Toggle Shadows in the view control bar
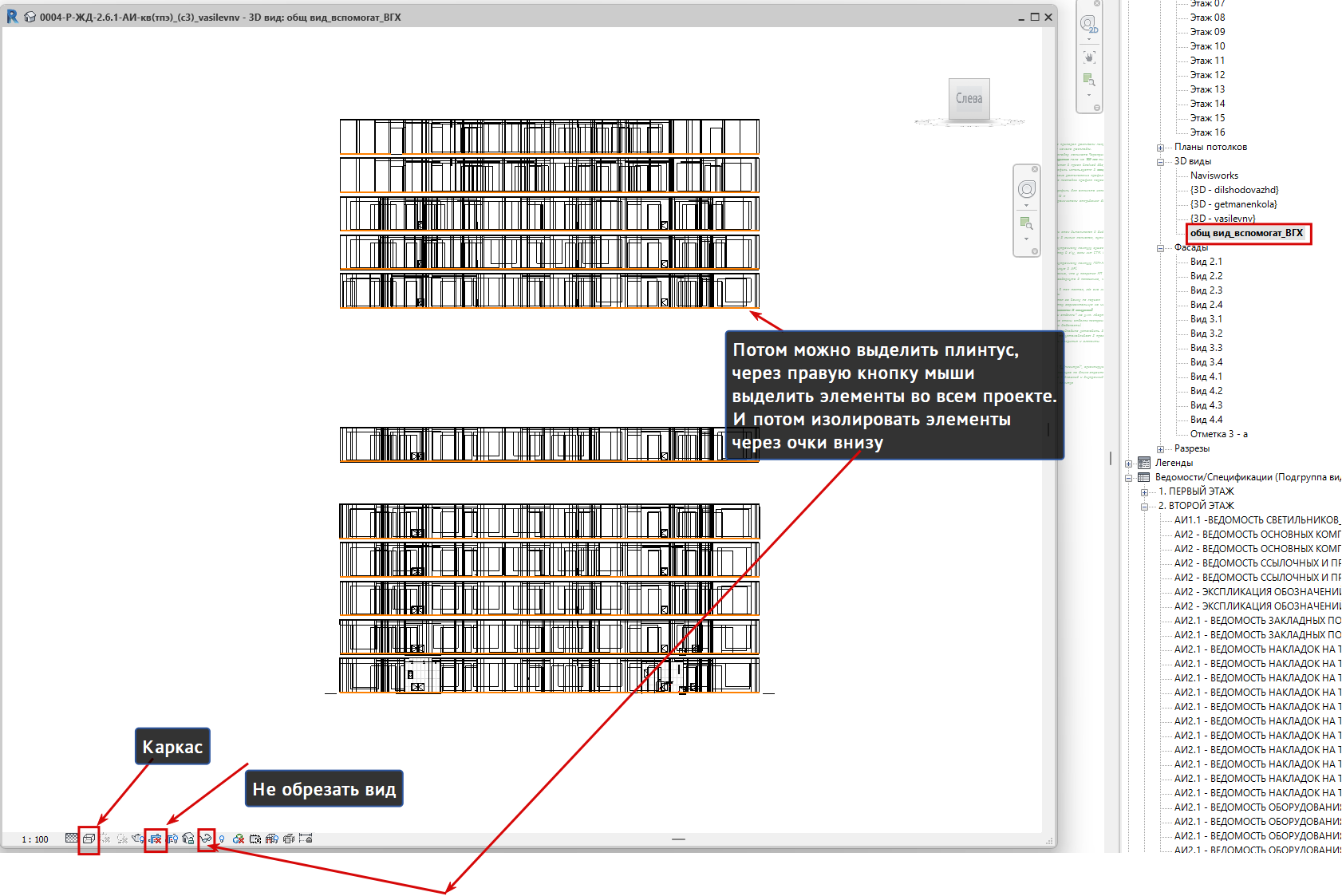 tap(122, 839)
